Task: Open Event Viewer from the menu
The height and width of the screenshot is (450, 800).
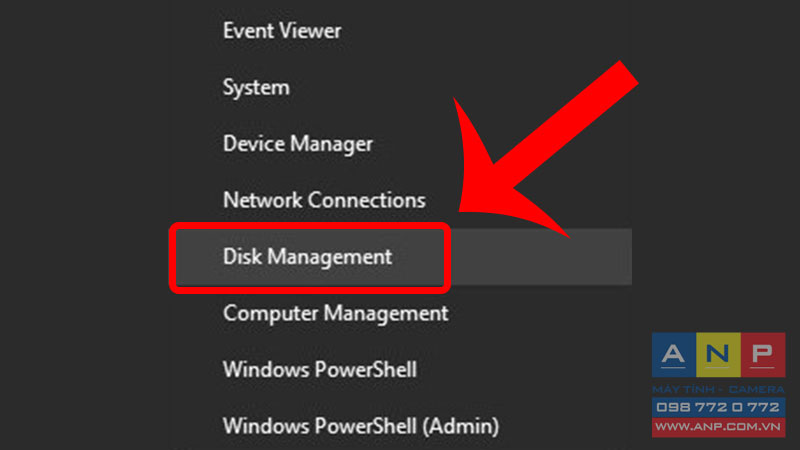Action: tap(282, 31)
